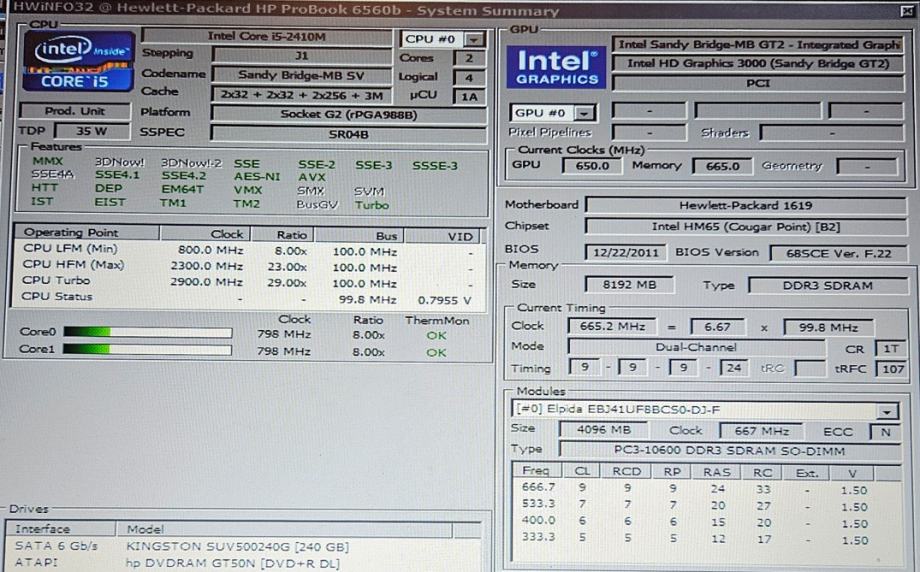Image resolution: width=920 pixels, height=572 pixels.
Task: Click the BIOS Version 68SCE field
Action: [x=838, y=253]
